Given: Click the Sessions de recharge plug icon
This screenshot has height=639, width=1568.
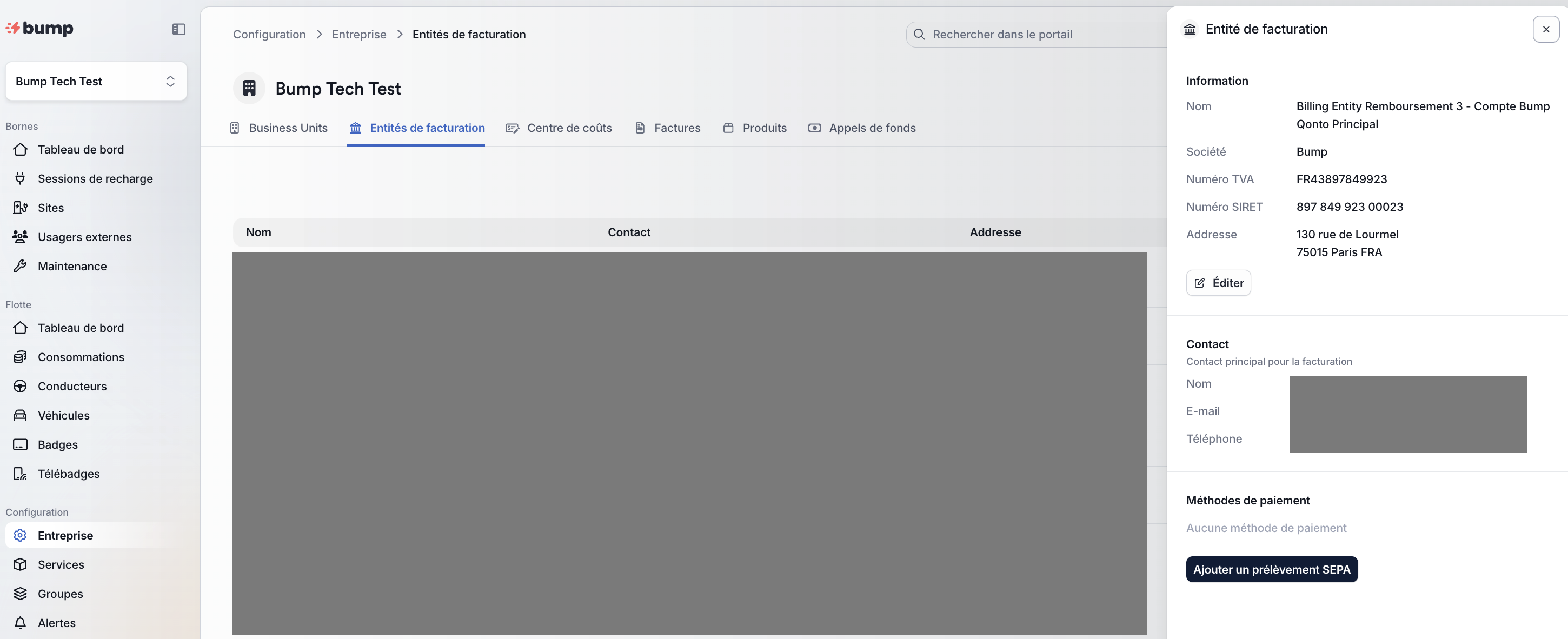Looking at the screenshot, I should coord(20,178).
